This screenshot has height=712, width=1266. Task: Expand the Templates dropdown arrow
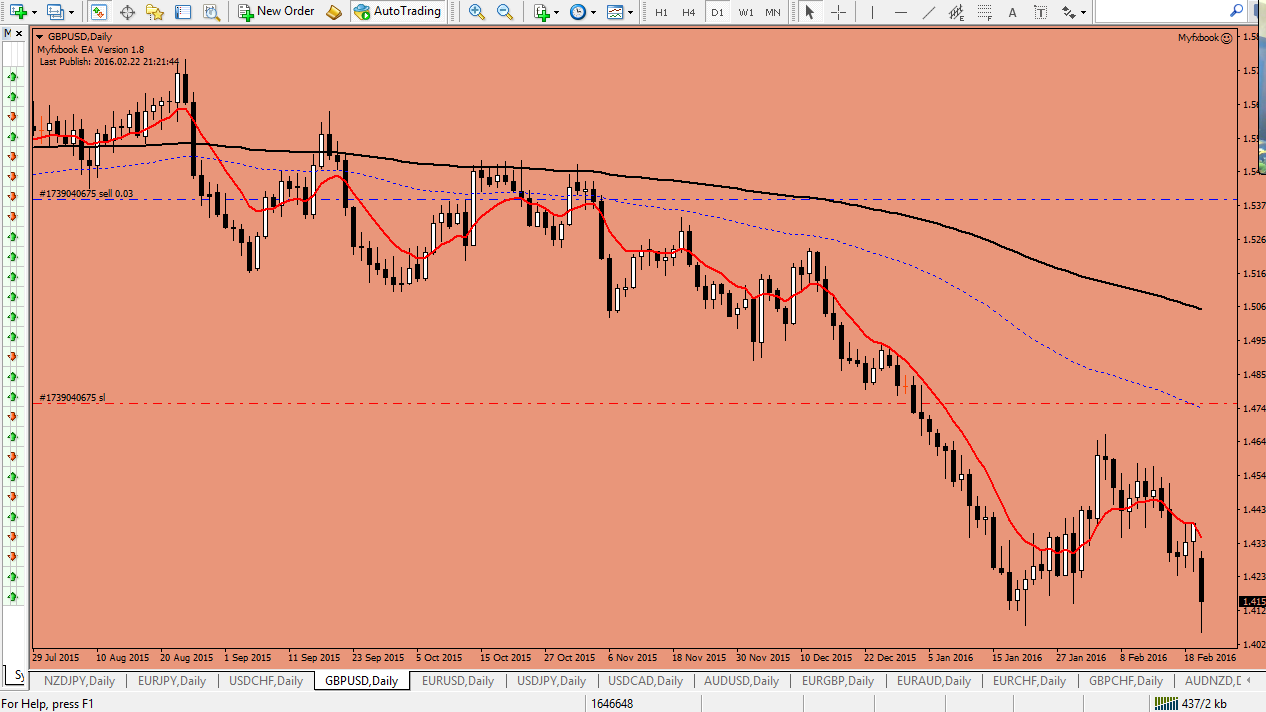pos(631,12)
